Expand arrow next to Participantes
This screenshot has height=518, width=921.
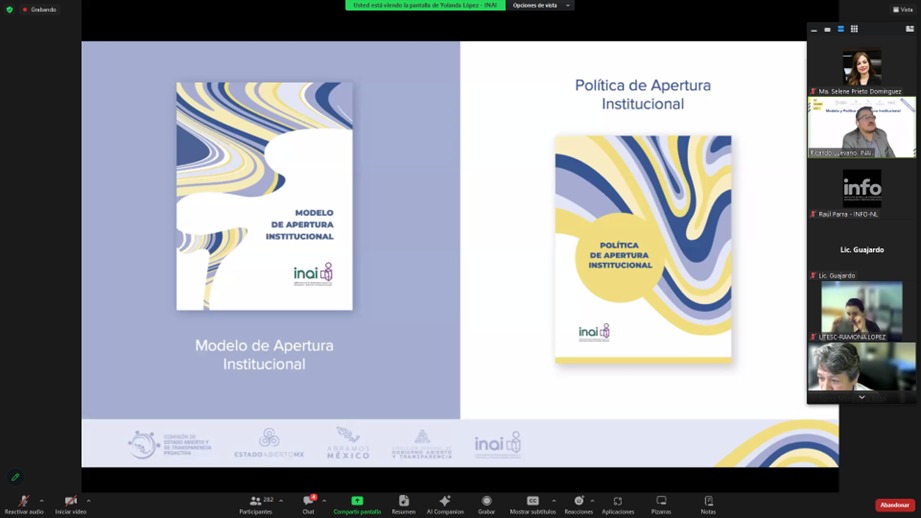281,501
